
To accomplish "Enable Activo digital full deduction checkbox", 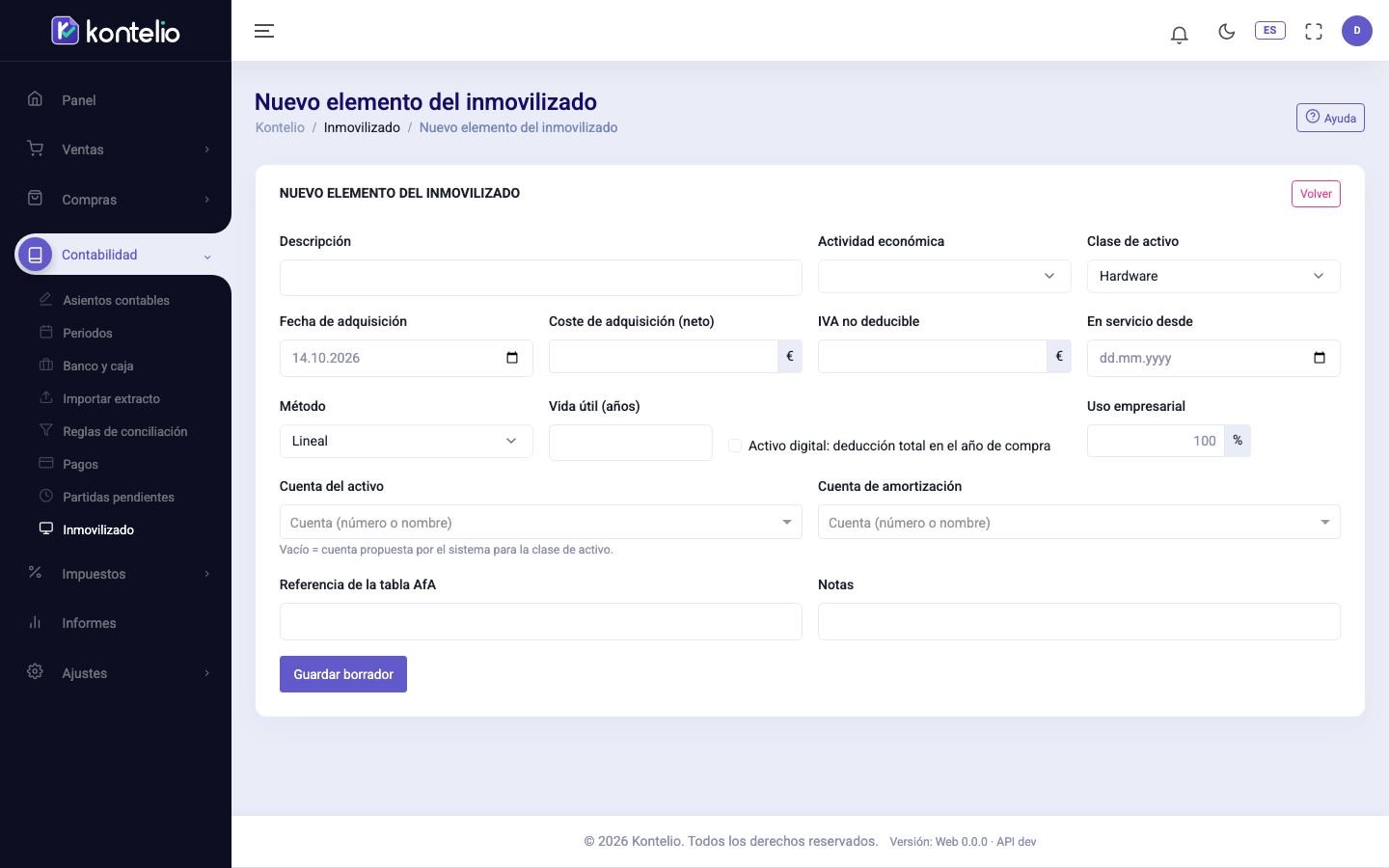I will pos(735,446).
